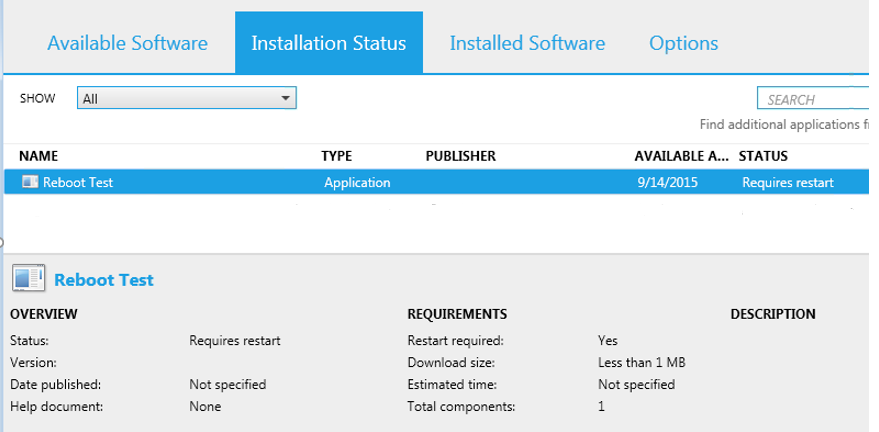The image size is (879, 432).
Task: Click the Reboot Test title link in details
Action: click(104, 280)
